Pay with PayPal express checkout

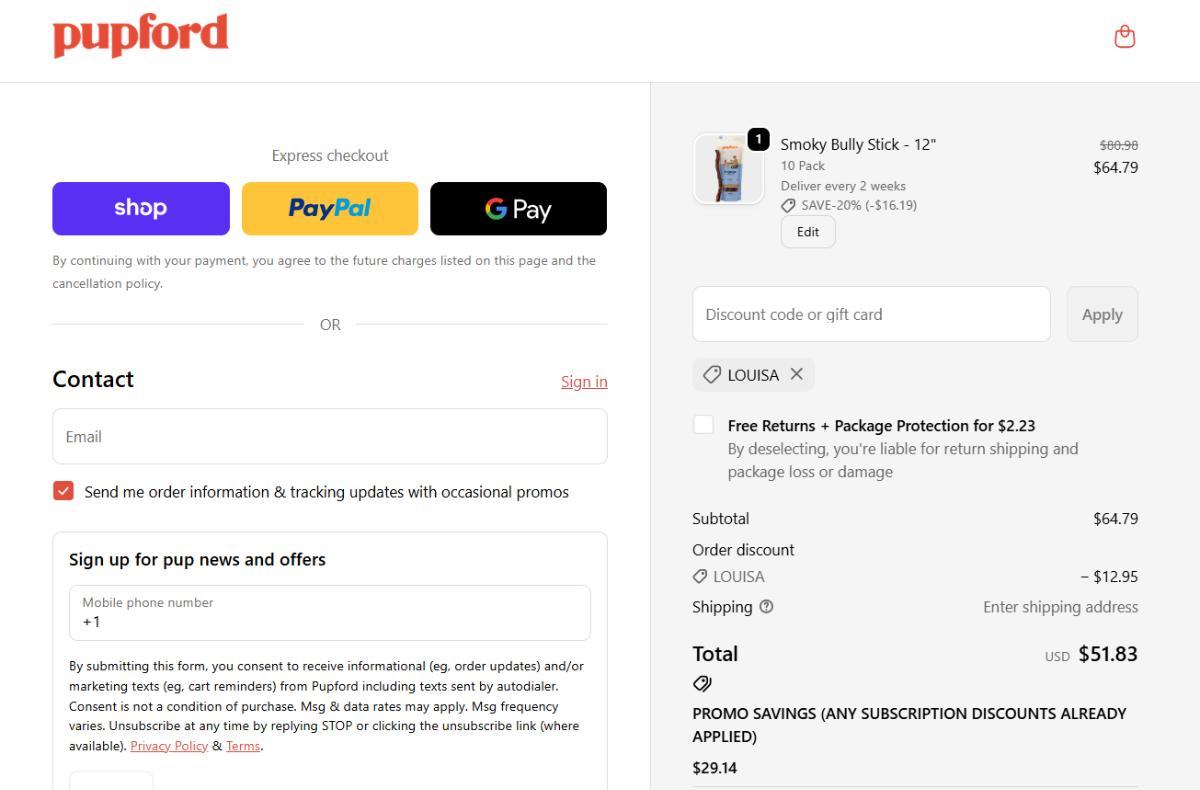click(x=330, y=208)
